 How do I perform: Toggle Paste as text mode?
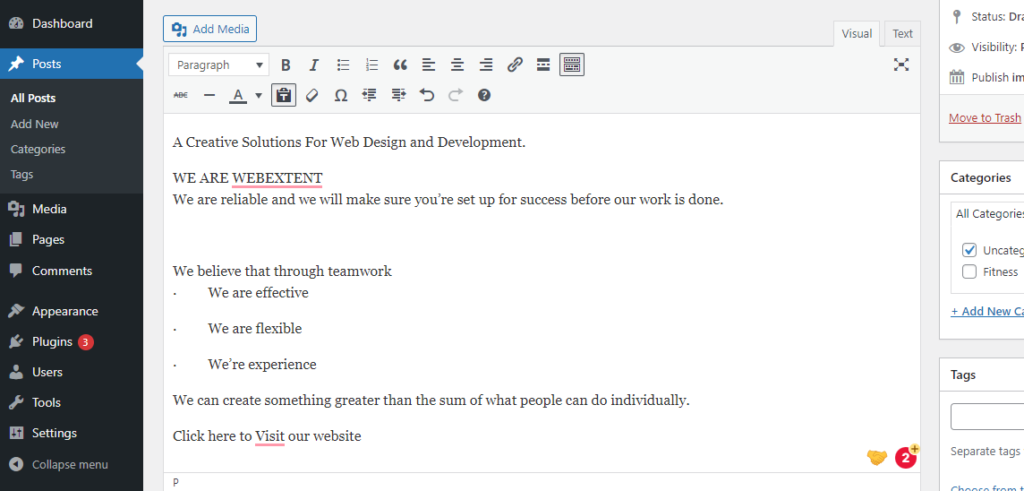pyautogui.click(x=283, y=95)
